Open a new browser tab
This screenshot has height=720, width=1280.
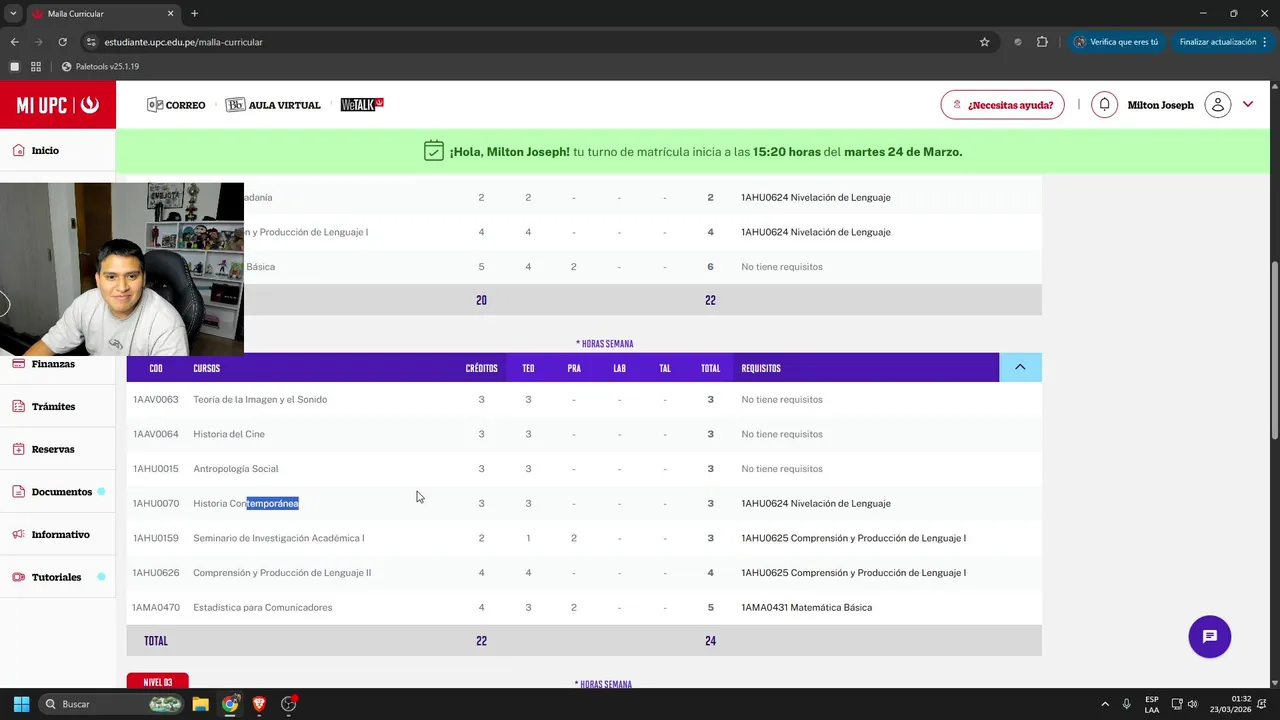(194, 14)
